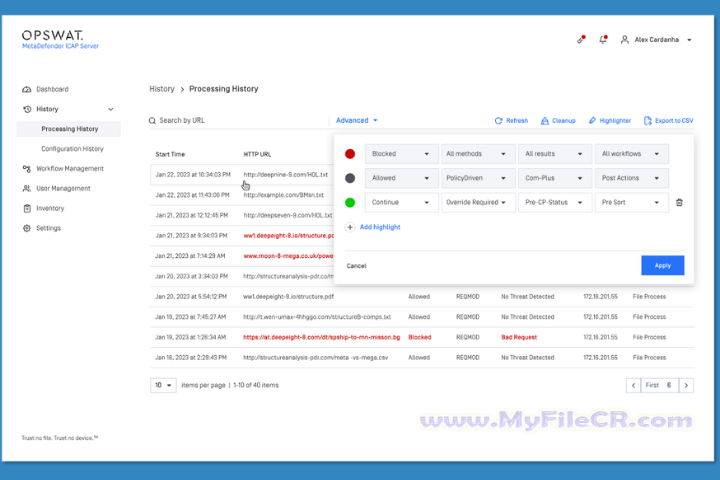Click the link status icon near bell
The width and height of the screenshot is (720, 480).
pos(581,40)
